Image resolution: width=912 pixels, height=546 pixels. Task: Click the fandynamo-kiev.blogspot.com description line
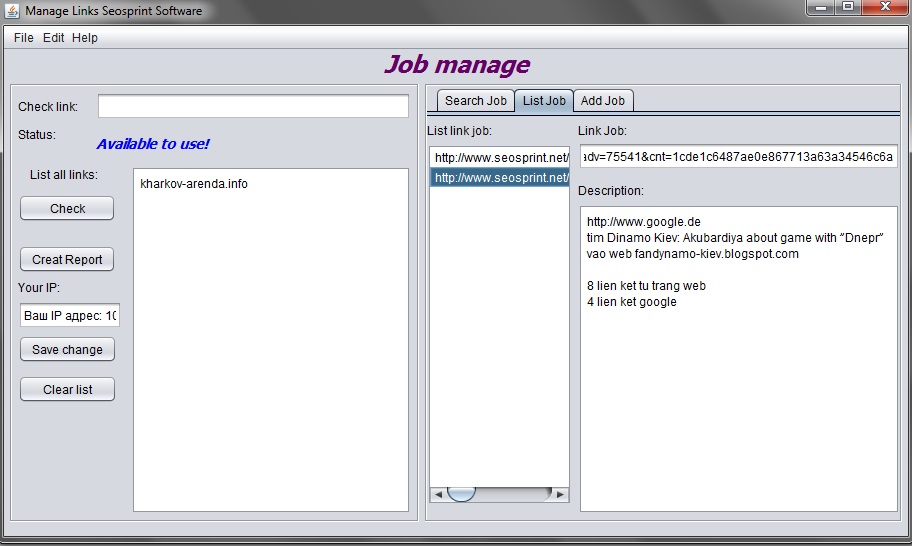[x=693, y=254]
